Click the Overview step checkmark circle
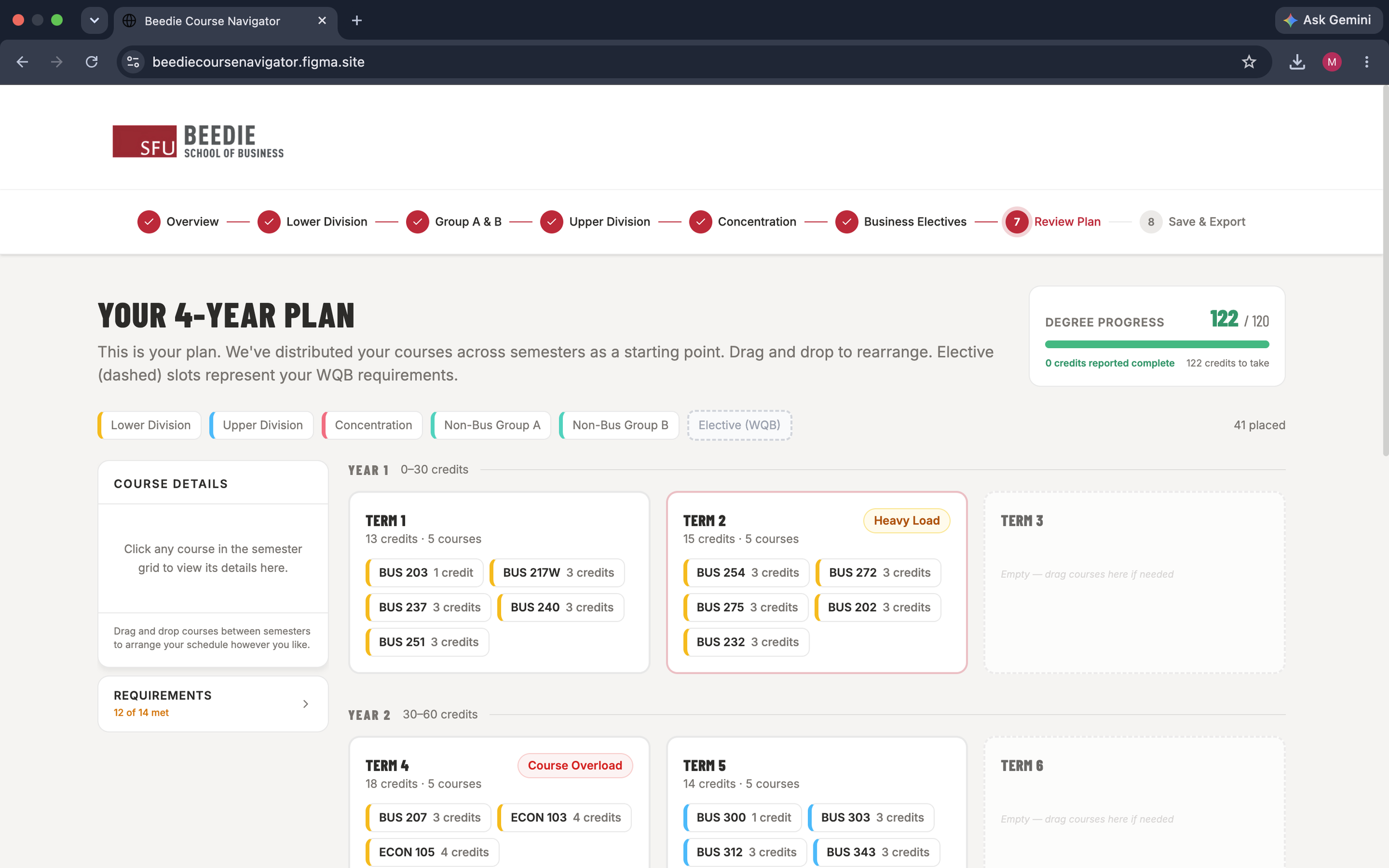 pos(149,222)
